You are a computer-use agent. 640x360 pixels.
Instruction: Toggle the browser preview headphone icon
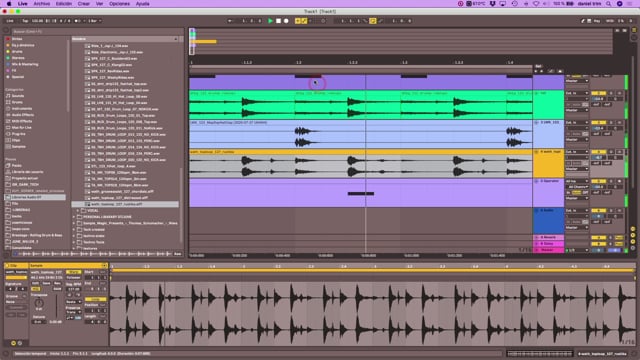[x=16, y=254]
